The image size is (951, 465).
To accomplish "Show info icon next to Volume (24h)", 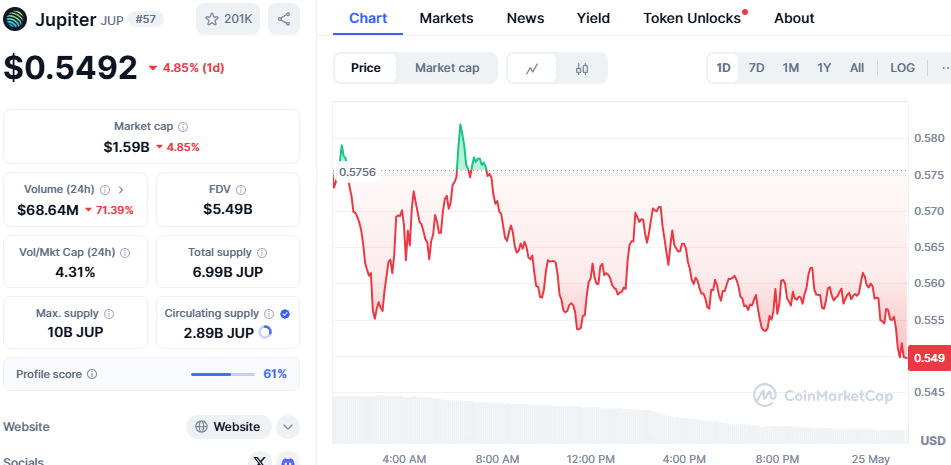I will coord(104,190).
